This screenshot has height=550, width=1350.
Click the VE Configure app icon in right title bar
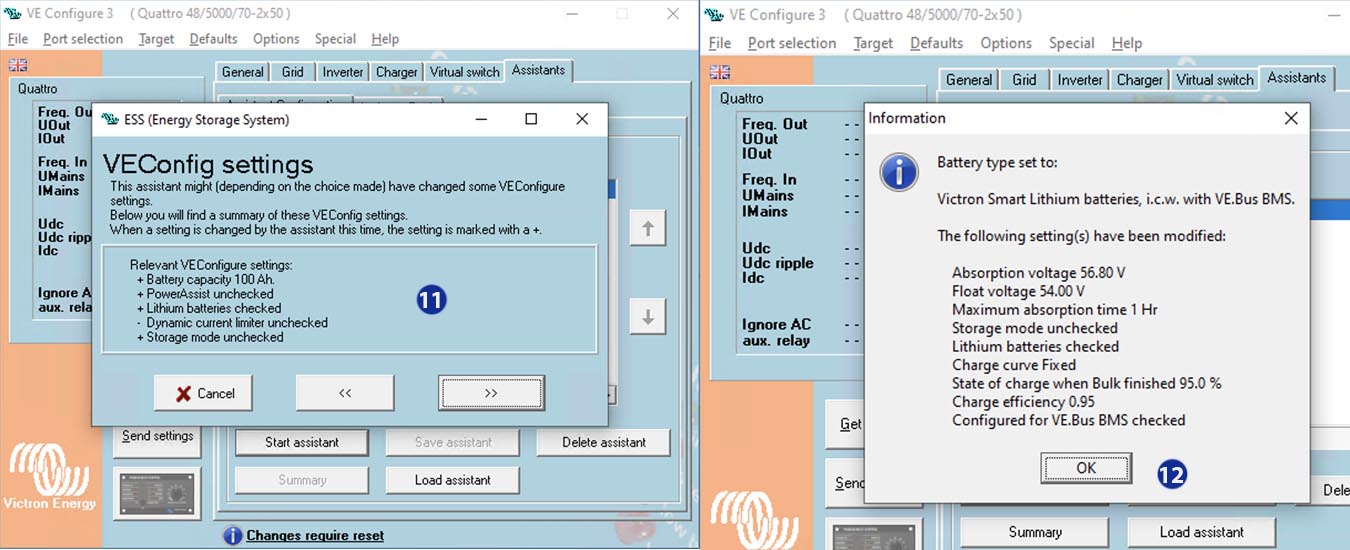tap(714, 15)
